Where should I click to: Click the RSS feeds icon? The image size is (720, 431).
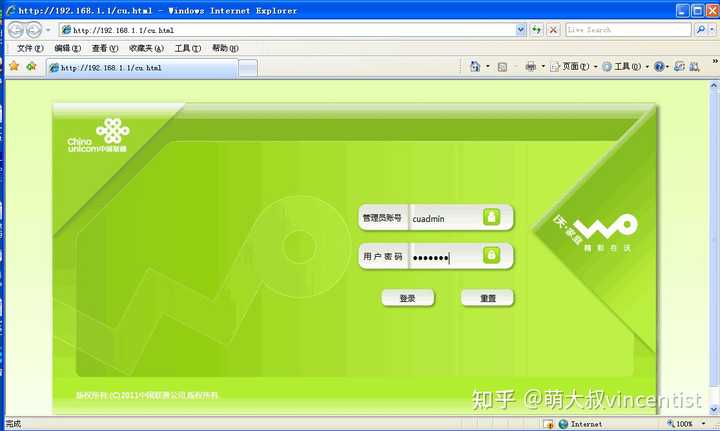click(502, 67)
